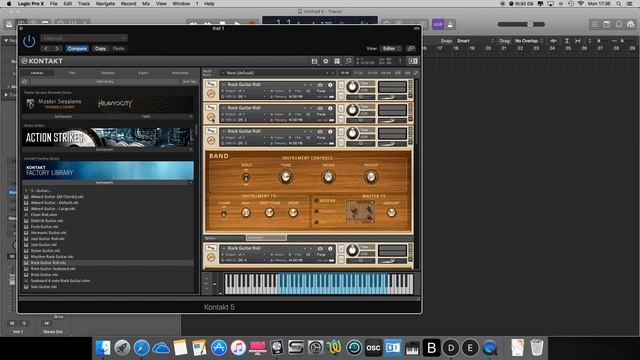Click the snapshot camera icon on second instrument
This screenshot has width=640, height=360.
coord(320,108)
